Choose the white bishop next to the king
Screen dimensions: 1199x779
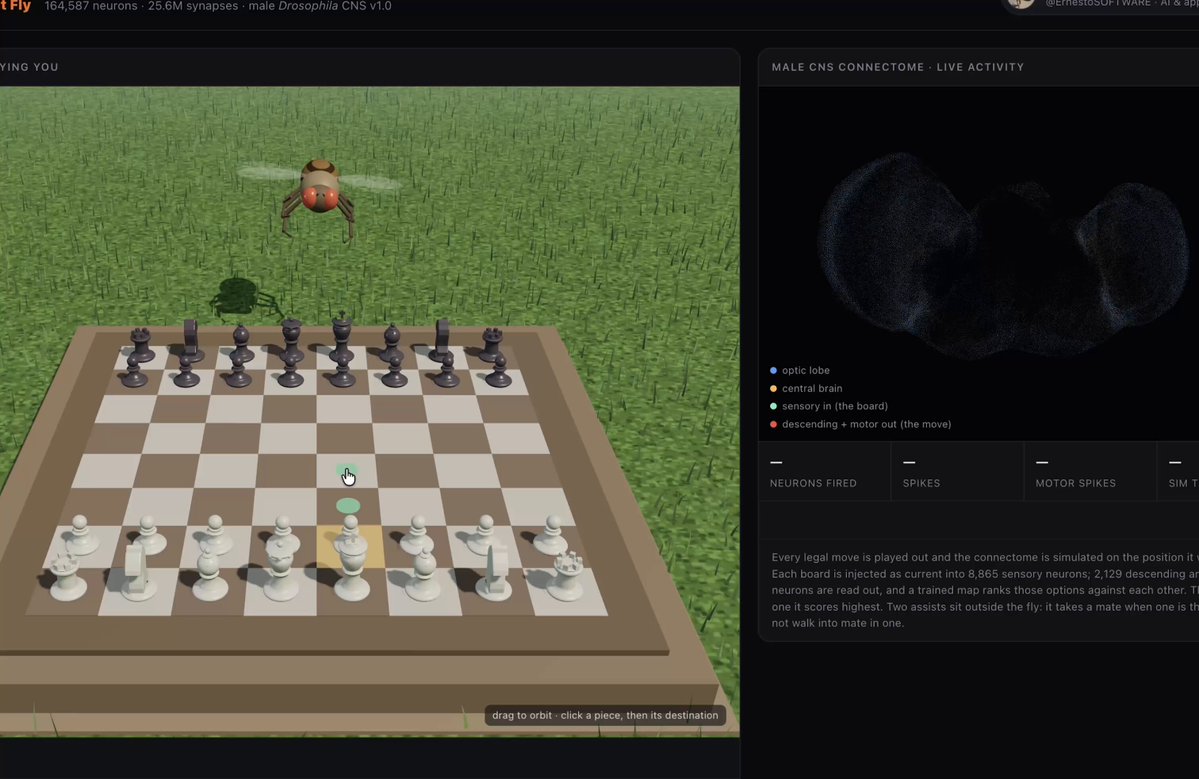pos(423,573)
